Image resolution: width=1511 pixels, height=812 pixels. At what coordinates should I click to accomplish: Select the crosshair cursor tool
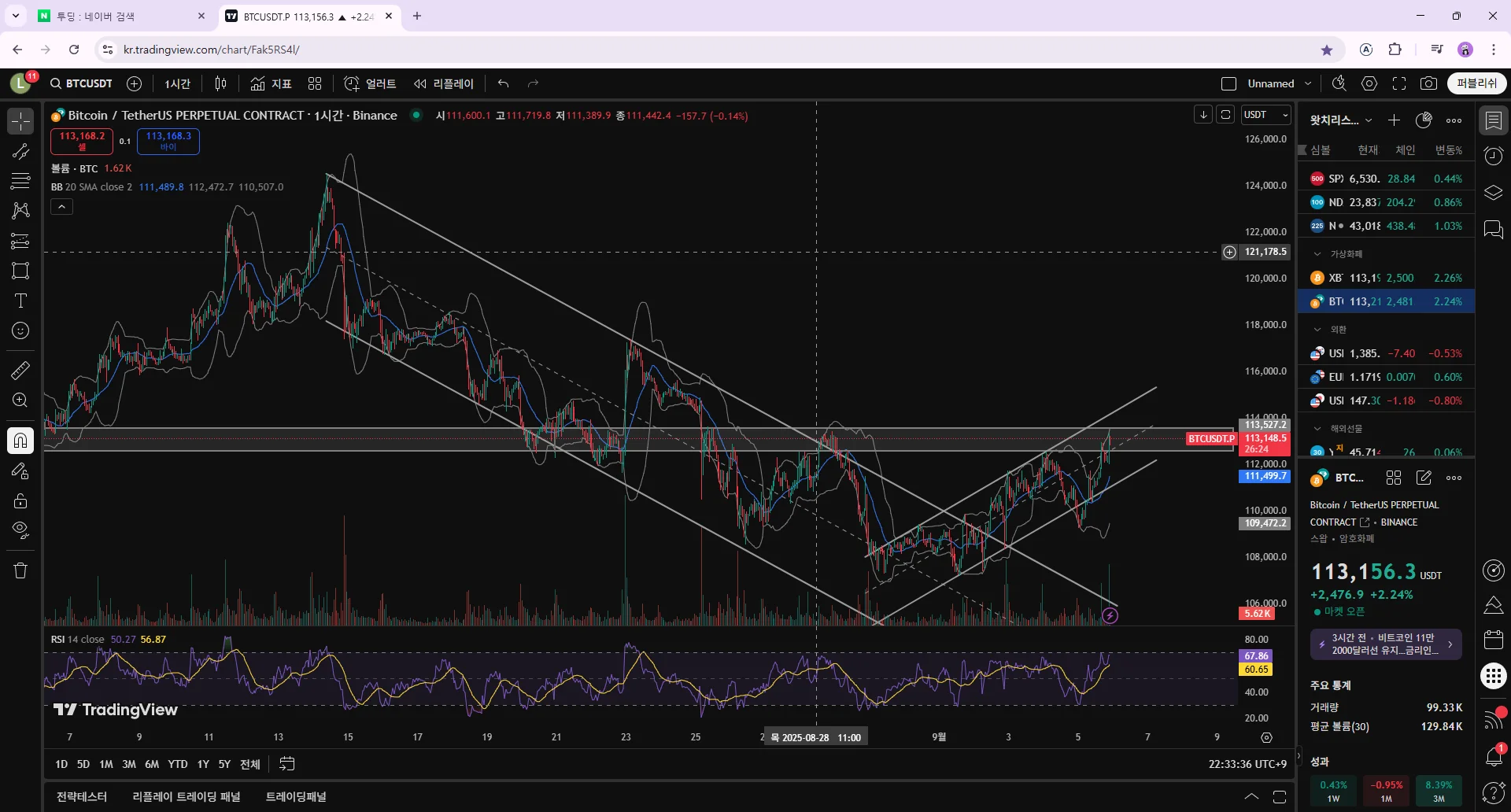coord(20,121)
